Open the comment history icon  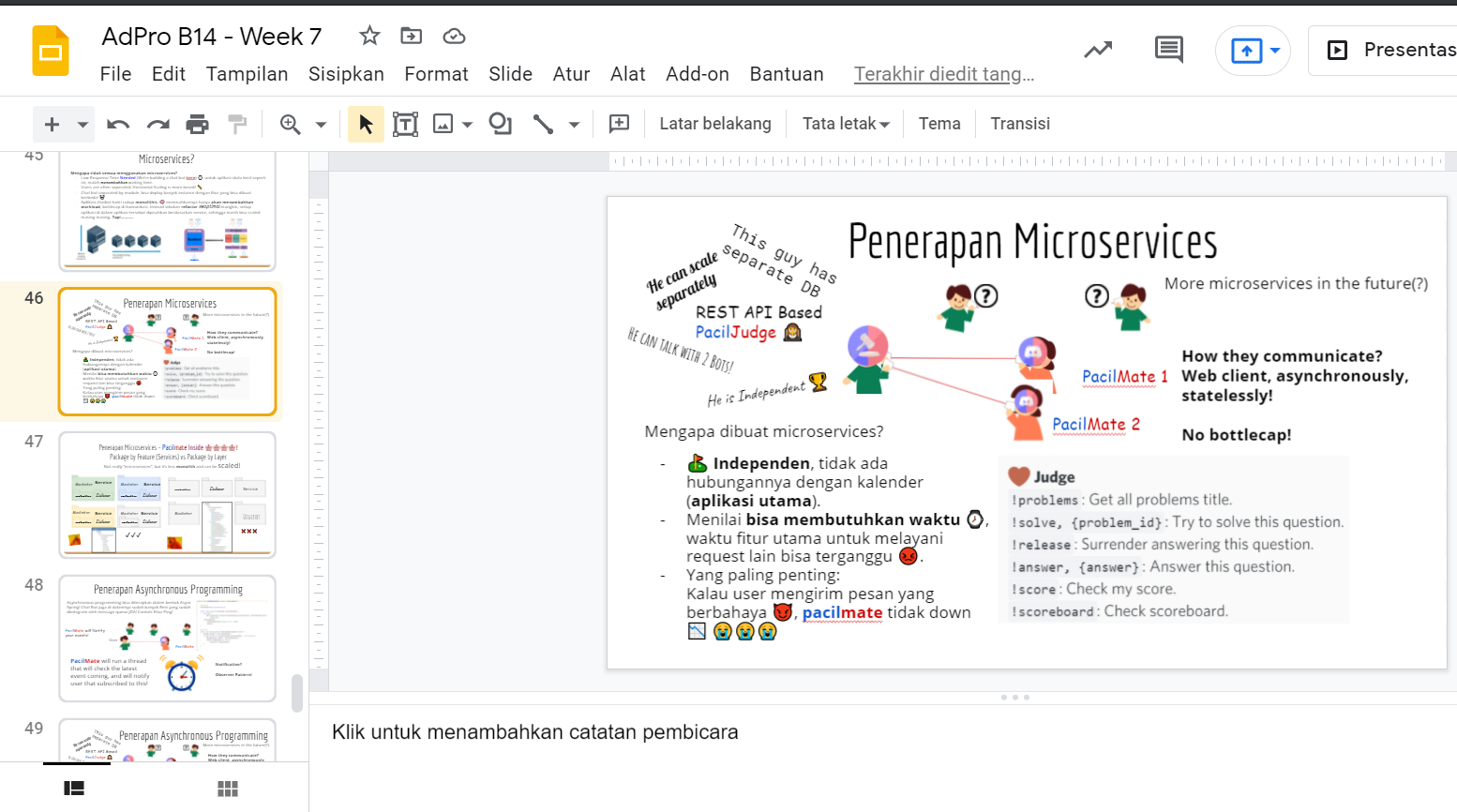[x=1168, y=50]
